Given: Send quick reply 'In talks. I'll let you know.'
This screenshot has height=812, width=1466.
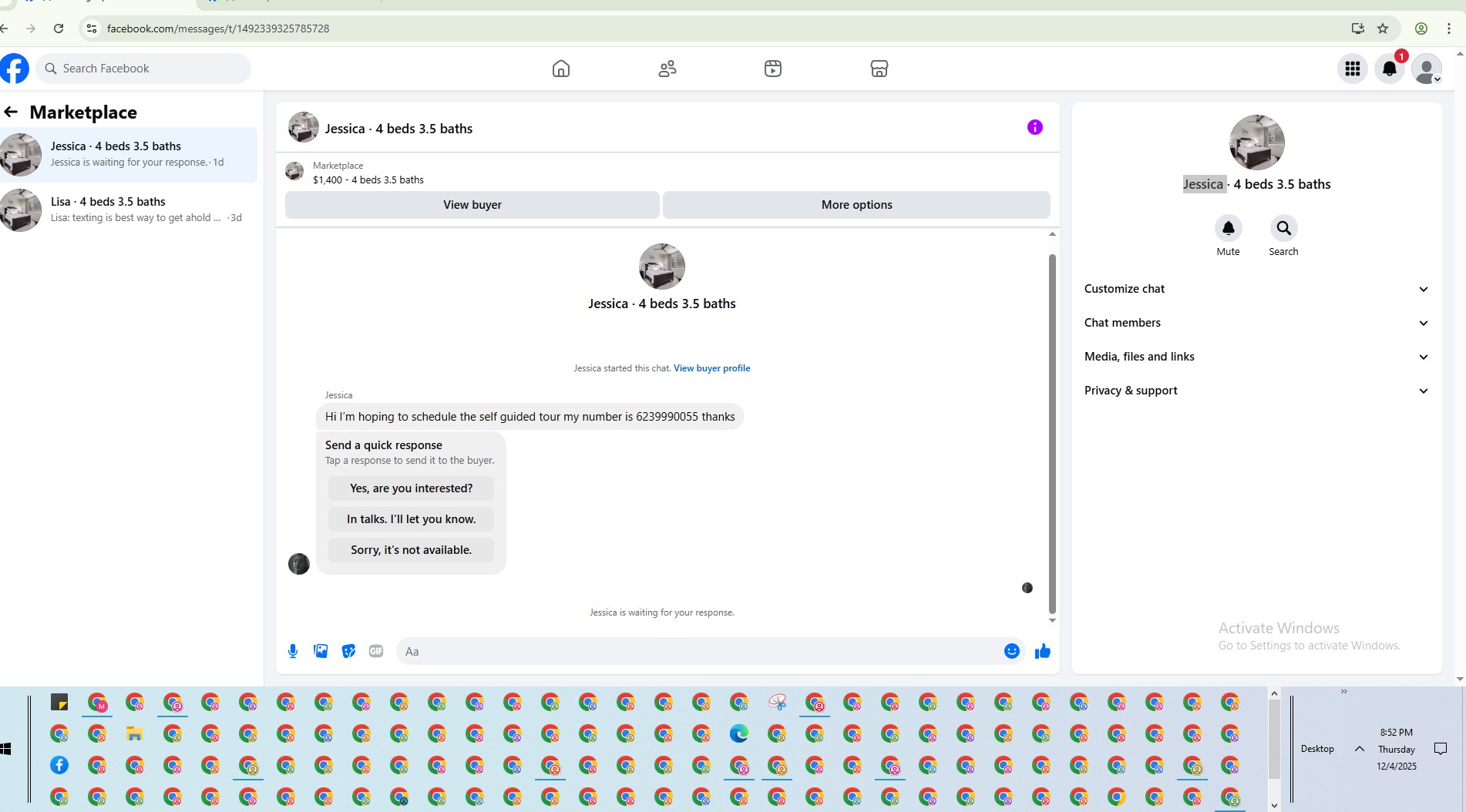Looking at the screenshot, I should tap(411, 519).
